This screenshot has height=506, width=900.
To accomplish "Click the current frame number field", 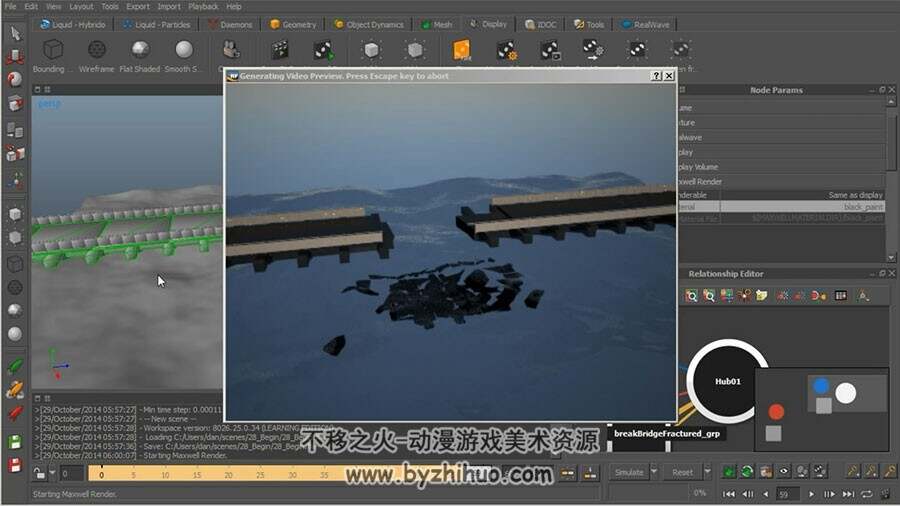I will (788, 494).
